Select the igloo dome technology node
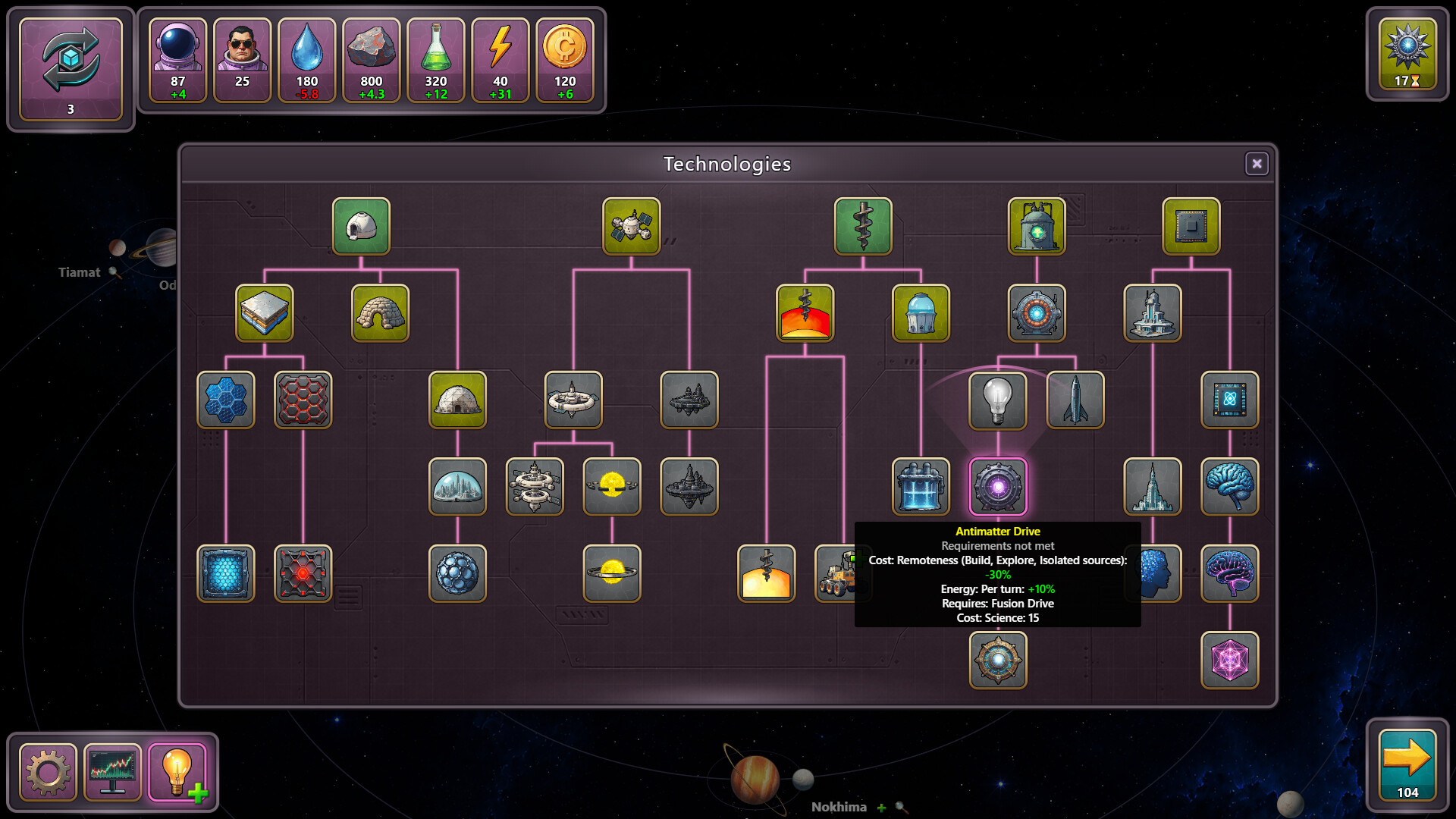 361,226
